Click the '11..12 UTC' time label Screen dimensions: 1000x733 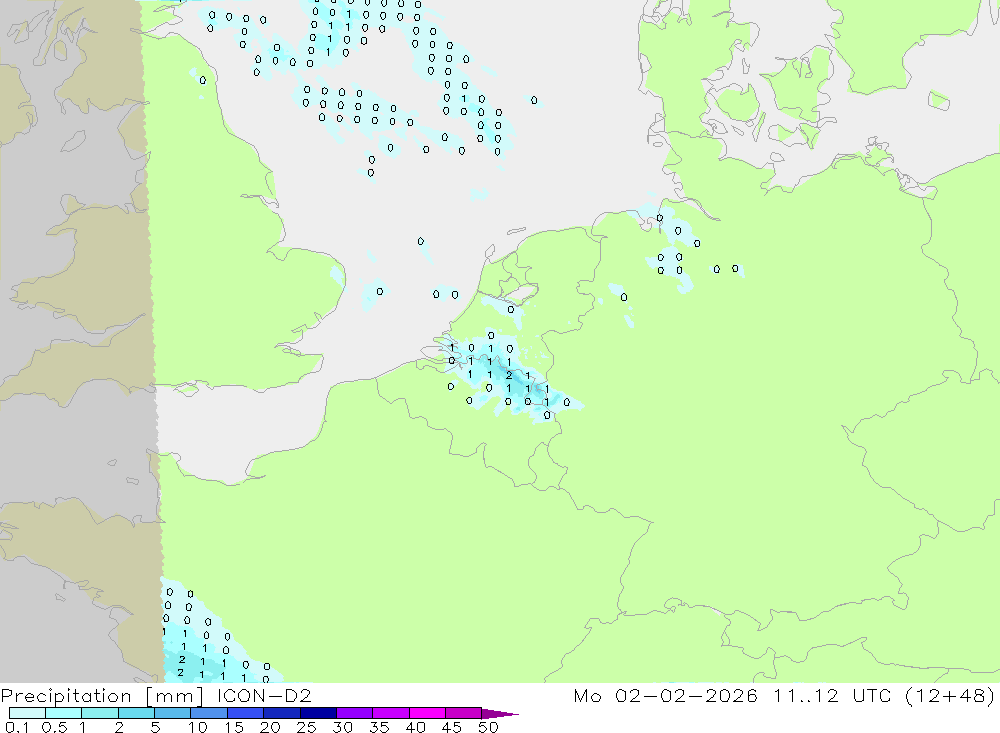click(x=832, y=695)
